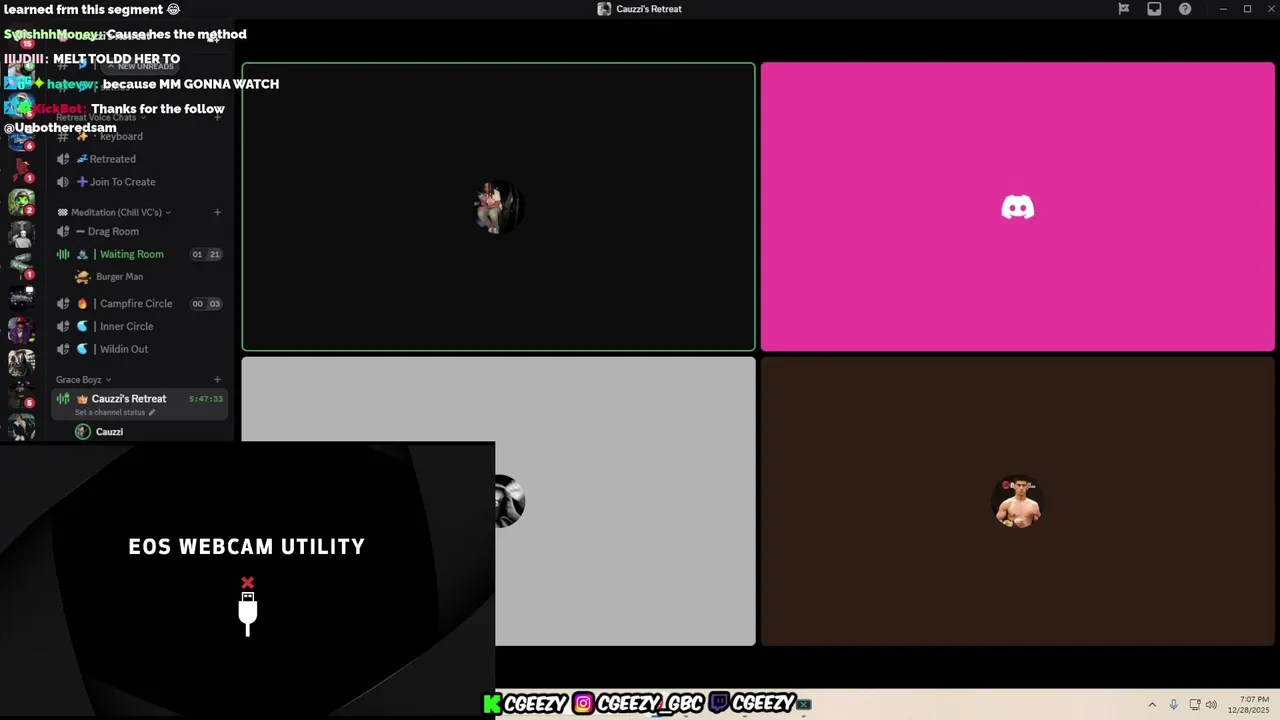Add a channel to Grace Boyz category

pyautogui.click(x=217, y=380)
